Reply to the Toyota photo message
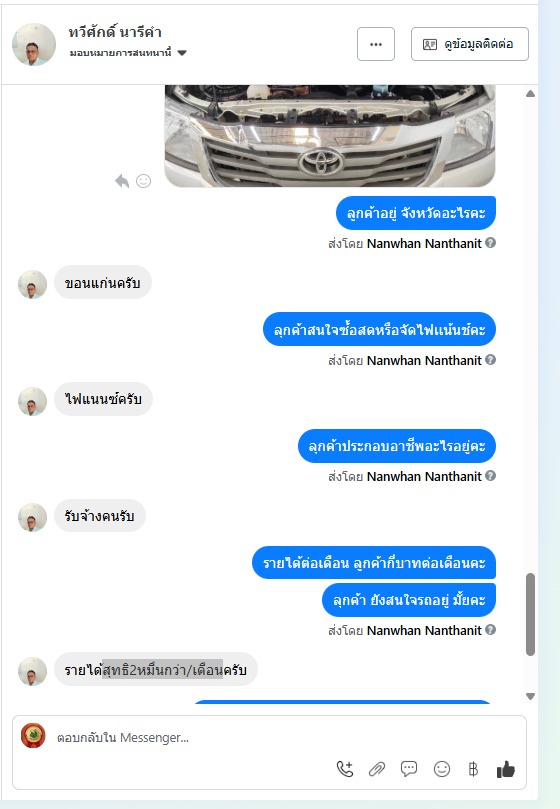 click(x=122, y=181)
